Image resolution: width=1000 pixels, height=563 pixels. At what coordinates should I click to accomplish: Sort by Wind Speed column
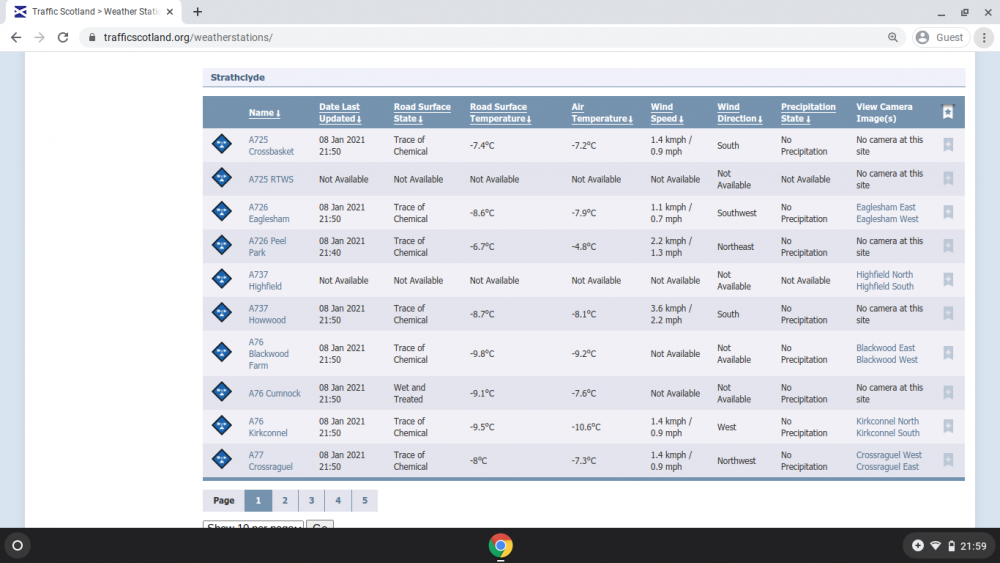(667, 113)
